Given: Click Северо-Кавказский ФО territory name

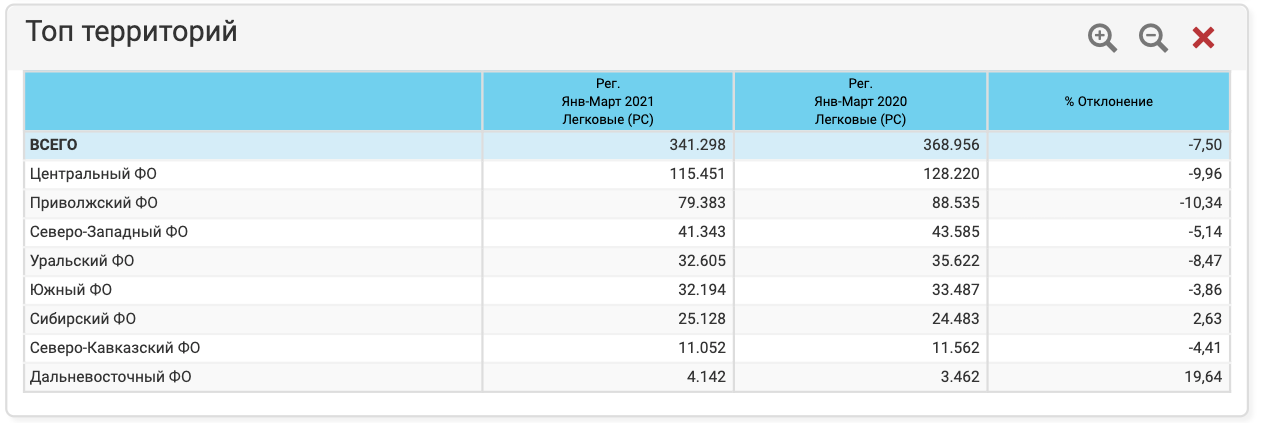Looking at the screenshot, I should 115,348.
